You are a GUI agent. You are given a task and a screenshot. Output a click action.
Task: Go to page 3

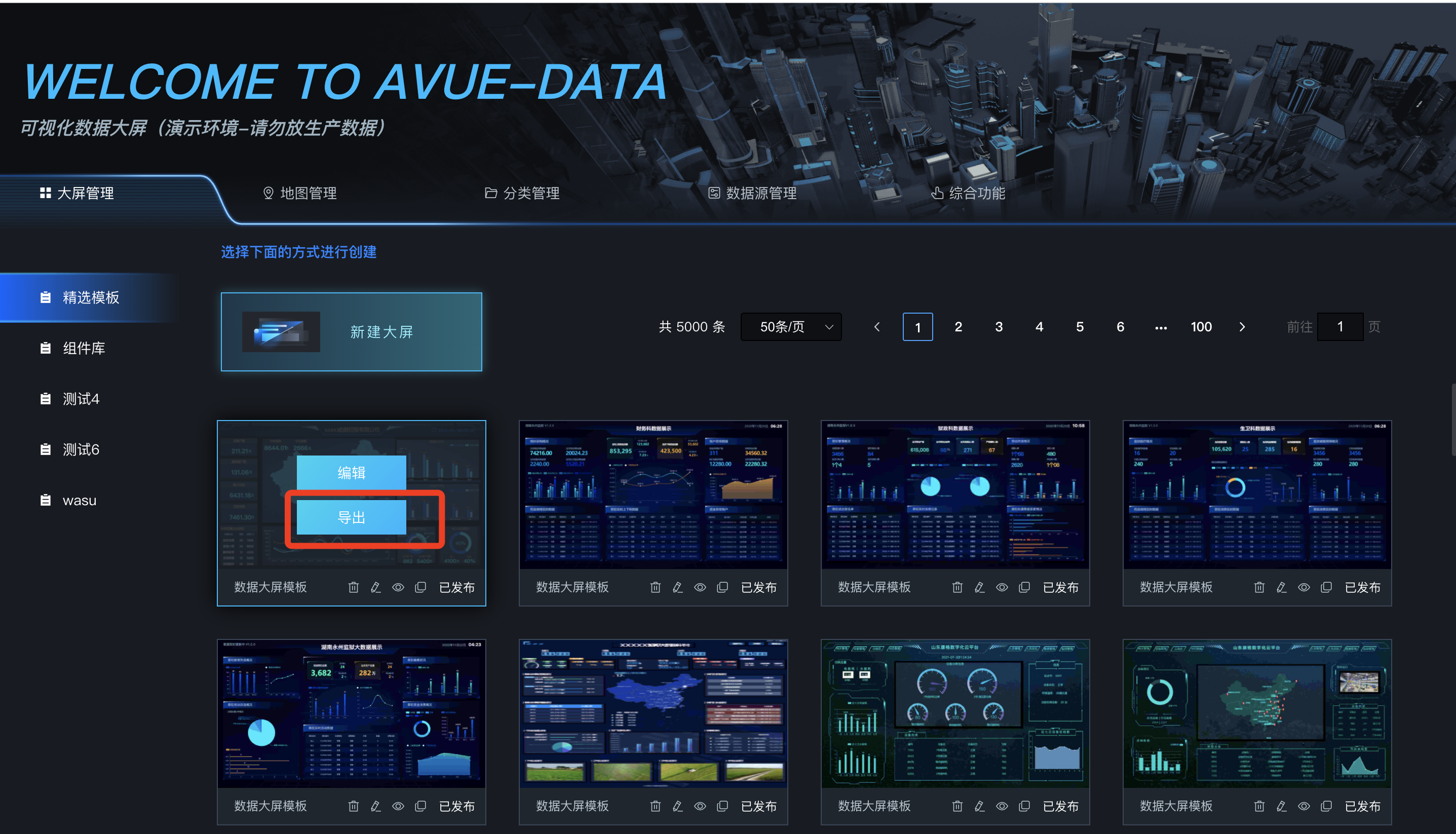[999, 326]
